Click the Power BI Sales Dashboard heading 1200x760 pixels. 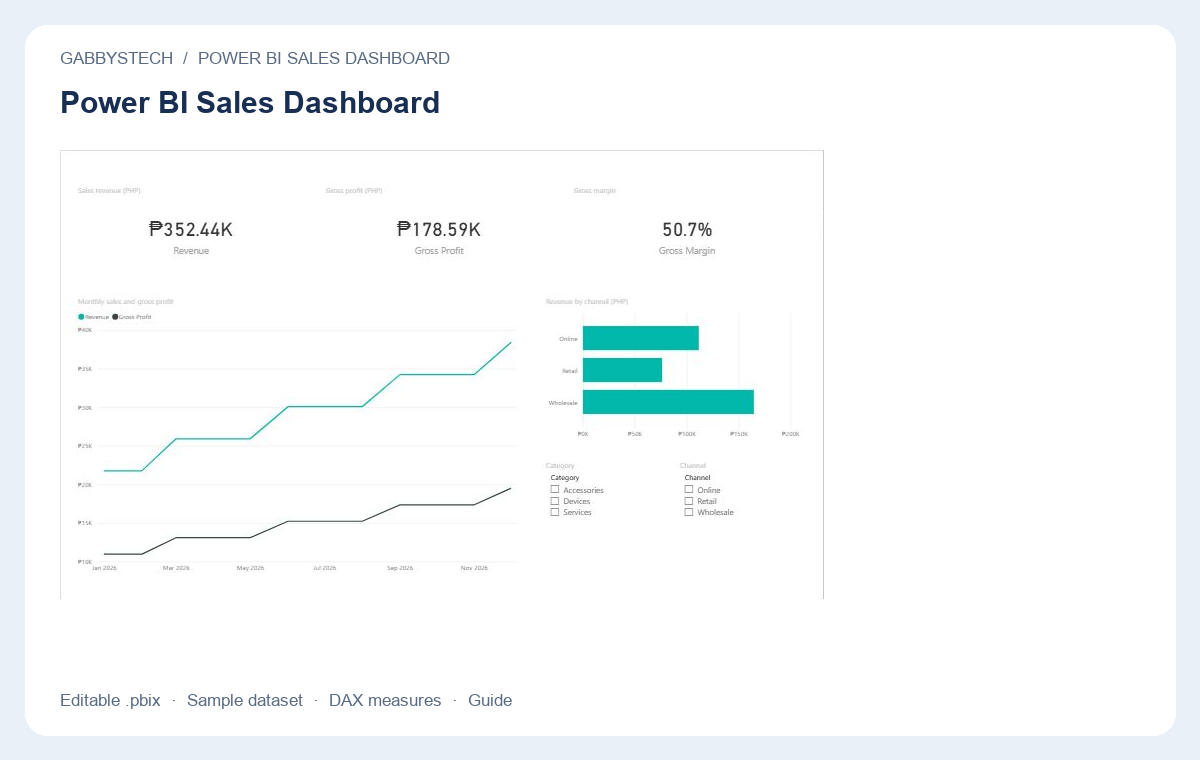250,102
